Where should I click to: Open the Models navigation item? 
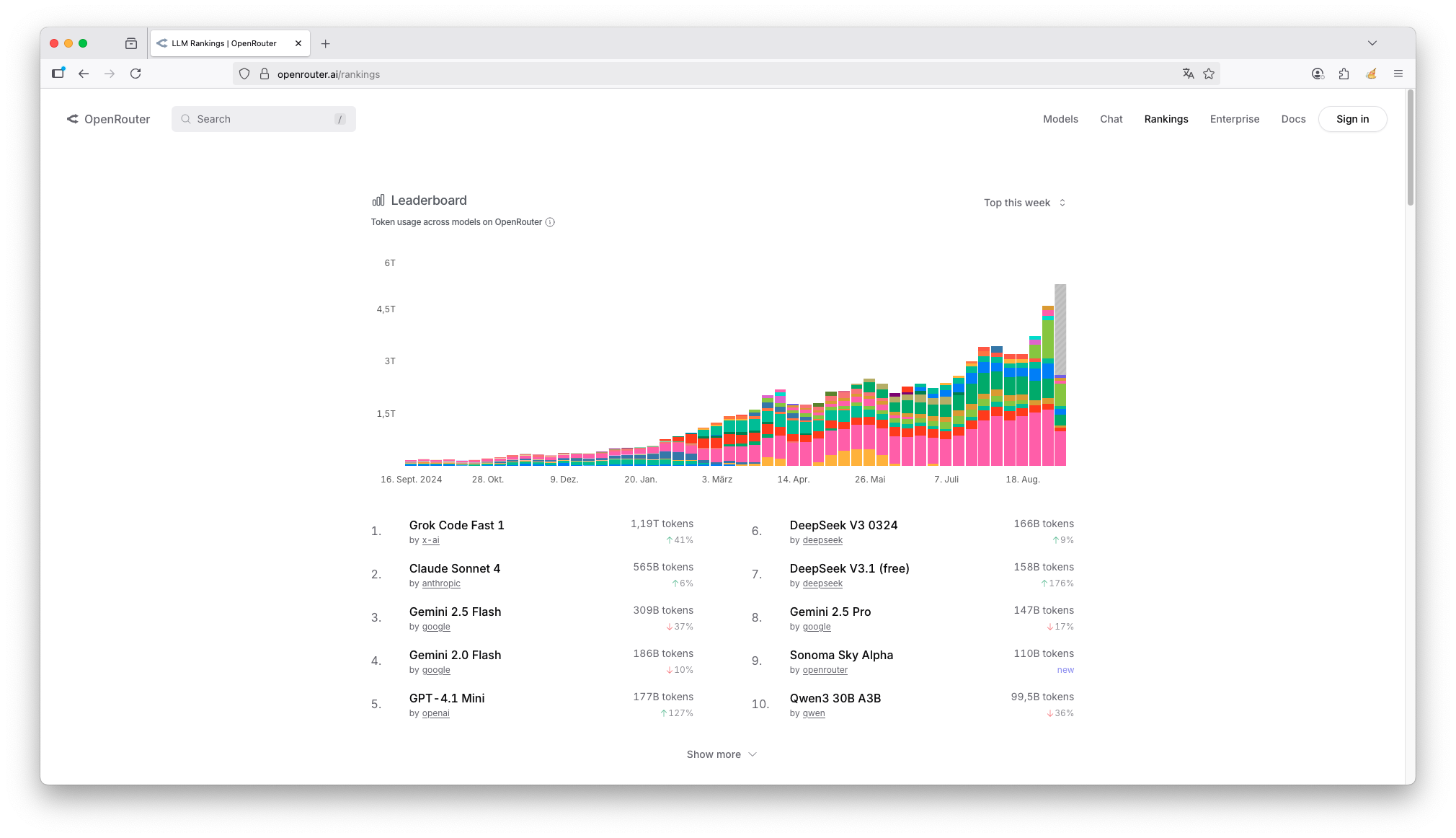point(1060,119)
